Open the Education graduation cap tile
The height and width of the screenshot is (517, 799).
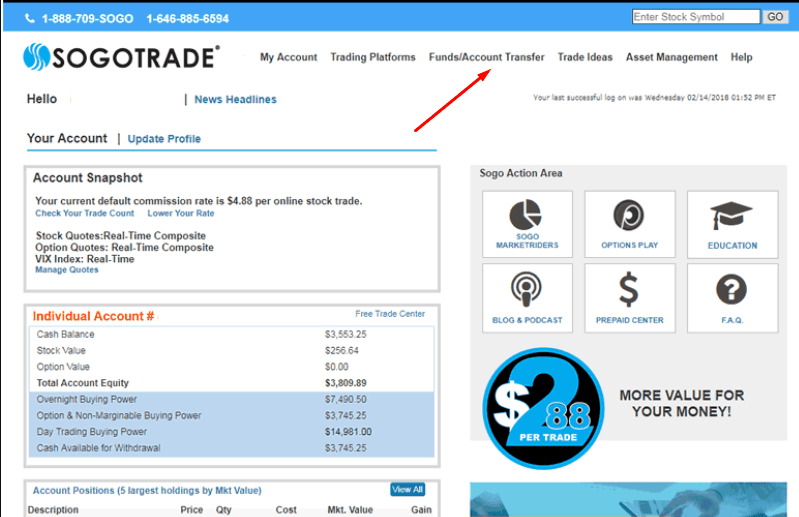click(x=732, y=224)
